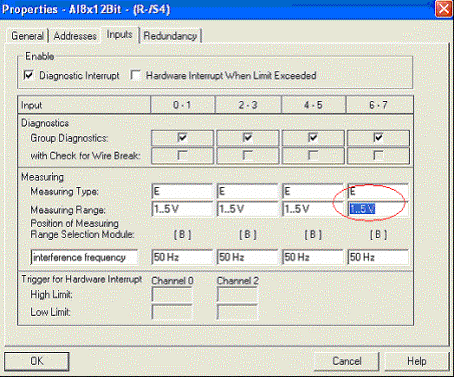The image size is (454, 377).
Task: Select Measuring Range for inputs 2-3
Action: click(247, 209)
